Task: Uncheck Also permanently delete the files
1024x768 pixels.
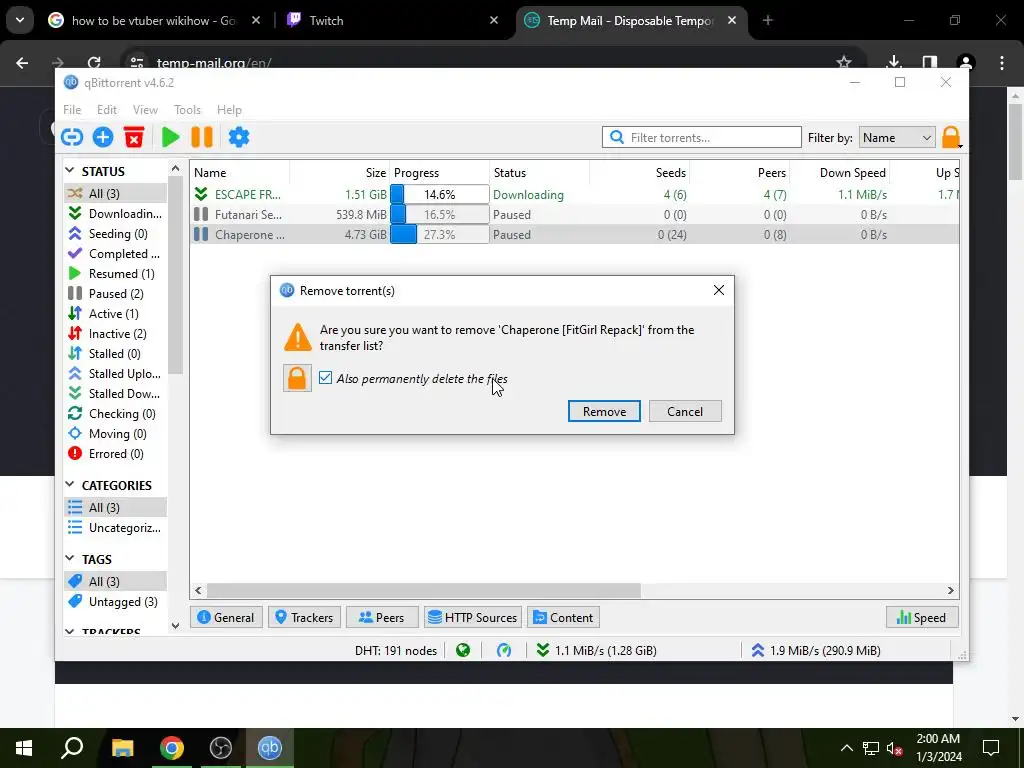Action: tap(325, 378)
